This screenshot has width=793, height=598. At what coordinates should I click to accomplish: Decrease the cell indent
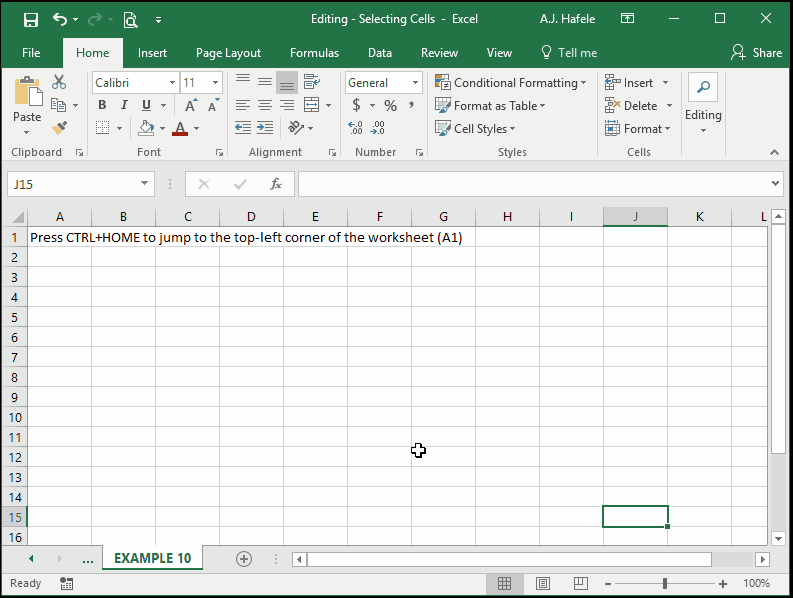[x=243, y=127]
